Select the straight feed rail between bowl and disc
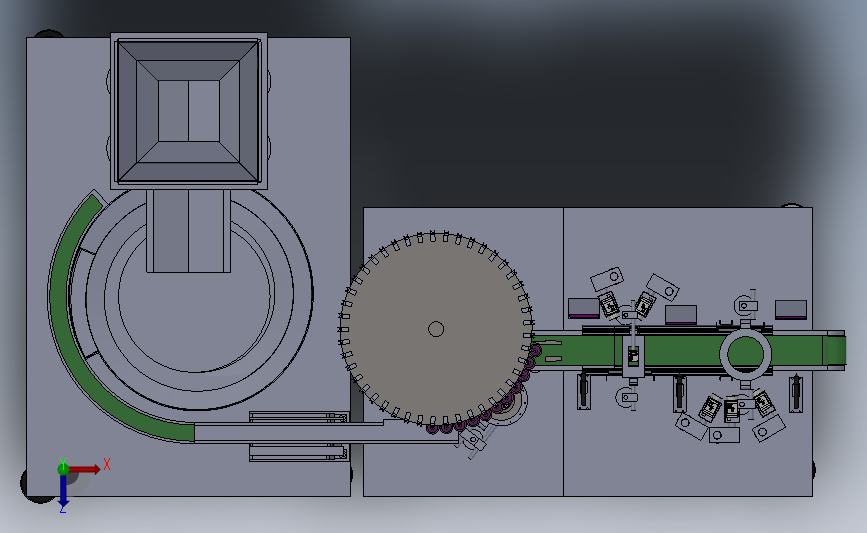 (x=326, y=433)
